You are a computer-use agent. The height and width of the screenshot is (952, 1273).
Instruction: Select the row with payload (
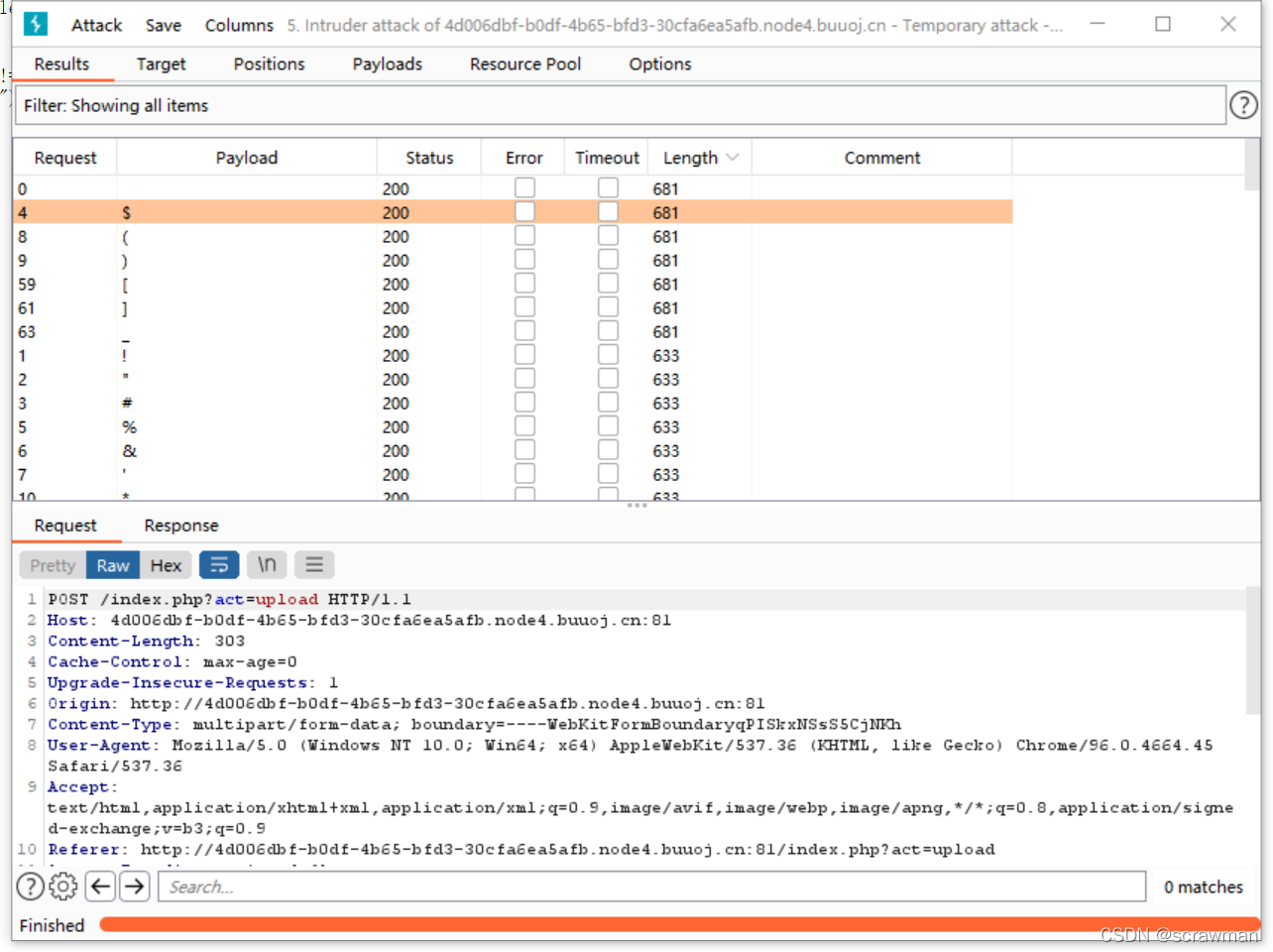513,236
